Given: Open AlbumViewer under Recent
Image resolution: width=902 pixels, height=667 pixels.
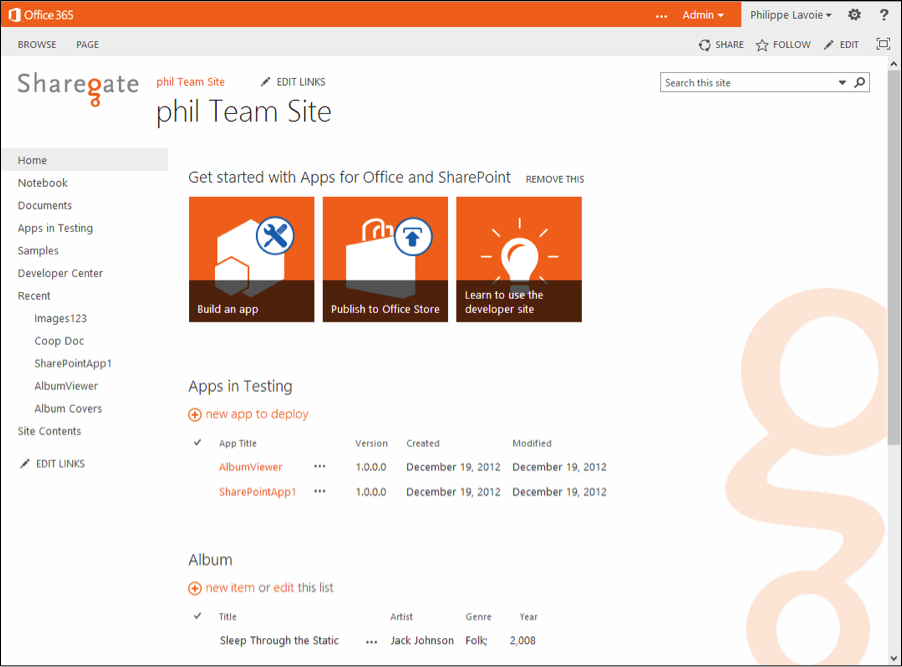Looking at the screenshot, I should 66,386.
